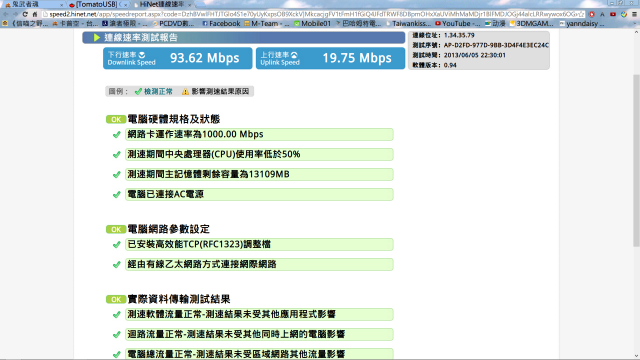Open the Taiwankiss bookmark

click(408, 24)
